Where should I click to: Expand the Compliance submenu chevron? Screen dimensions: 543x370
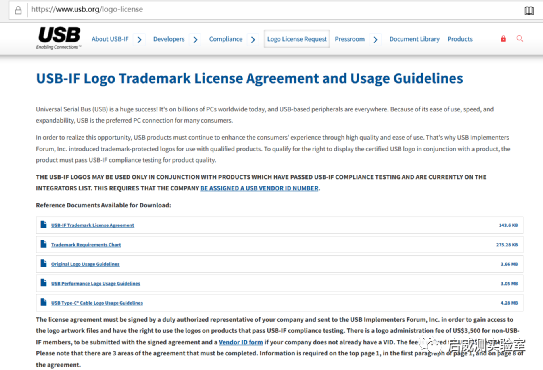point(253,39)
